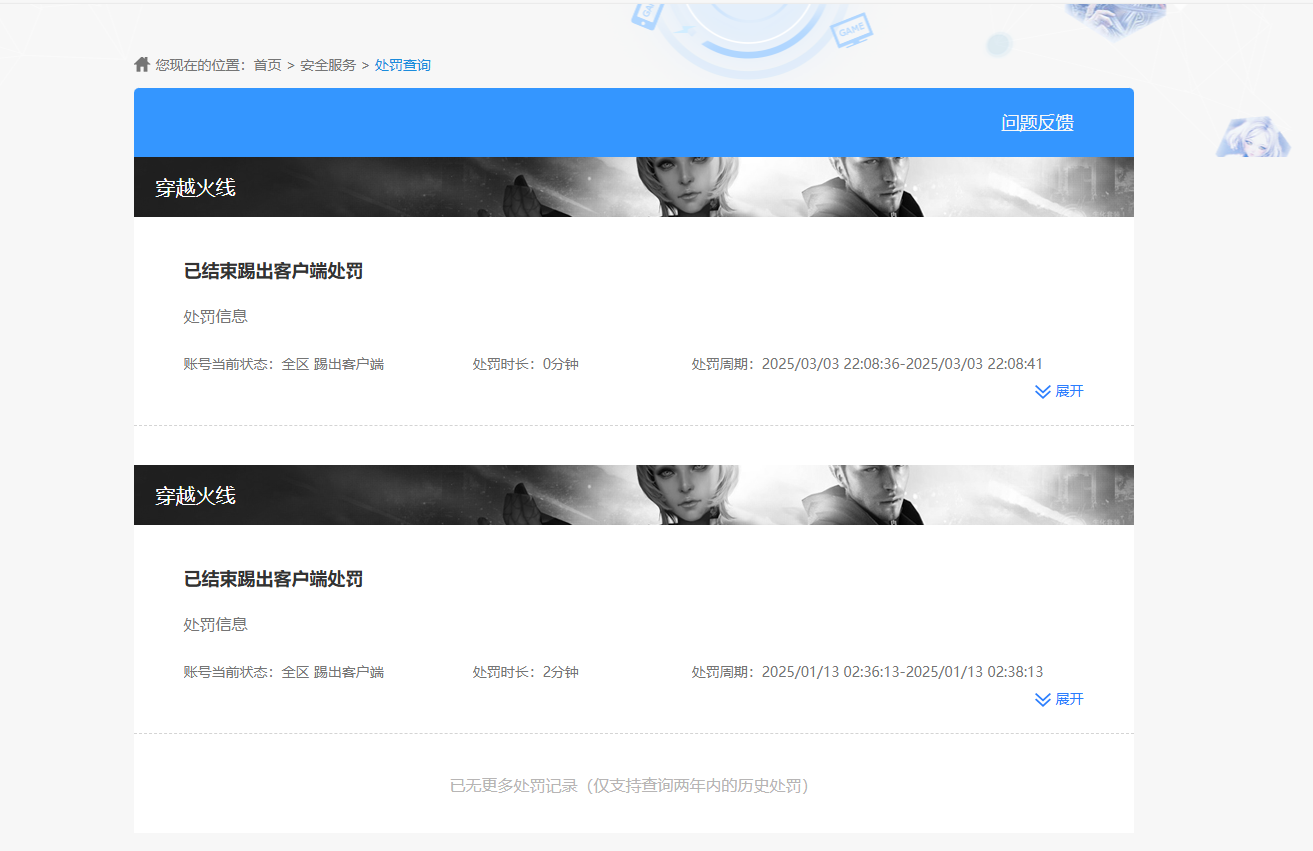Expand the 2025/01/13 penalty record via 展开
1313x851 pixels.
[x=1059, y=699]
